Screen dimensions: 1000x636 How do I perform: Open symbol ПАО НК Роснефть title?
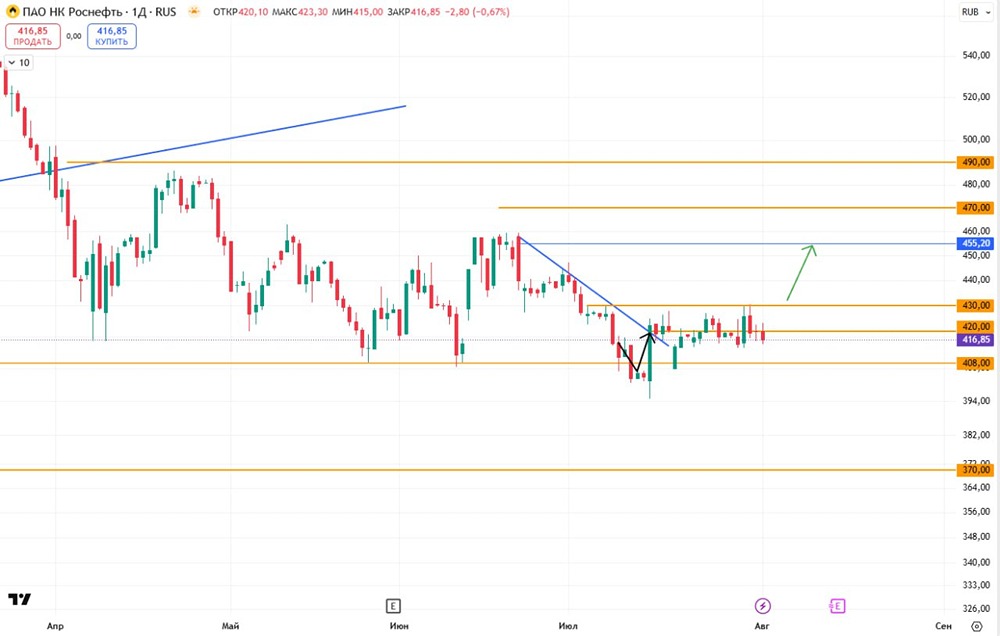click(x=99, y=11)
